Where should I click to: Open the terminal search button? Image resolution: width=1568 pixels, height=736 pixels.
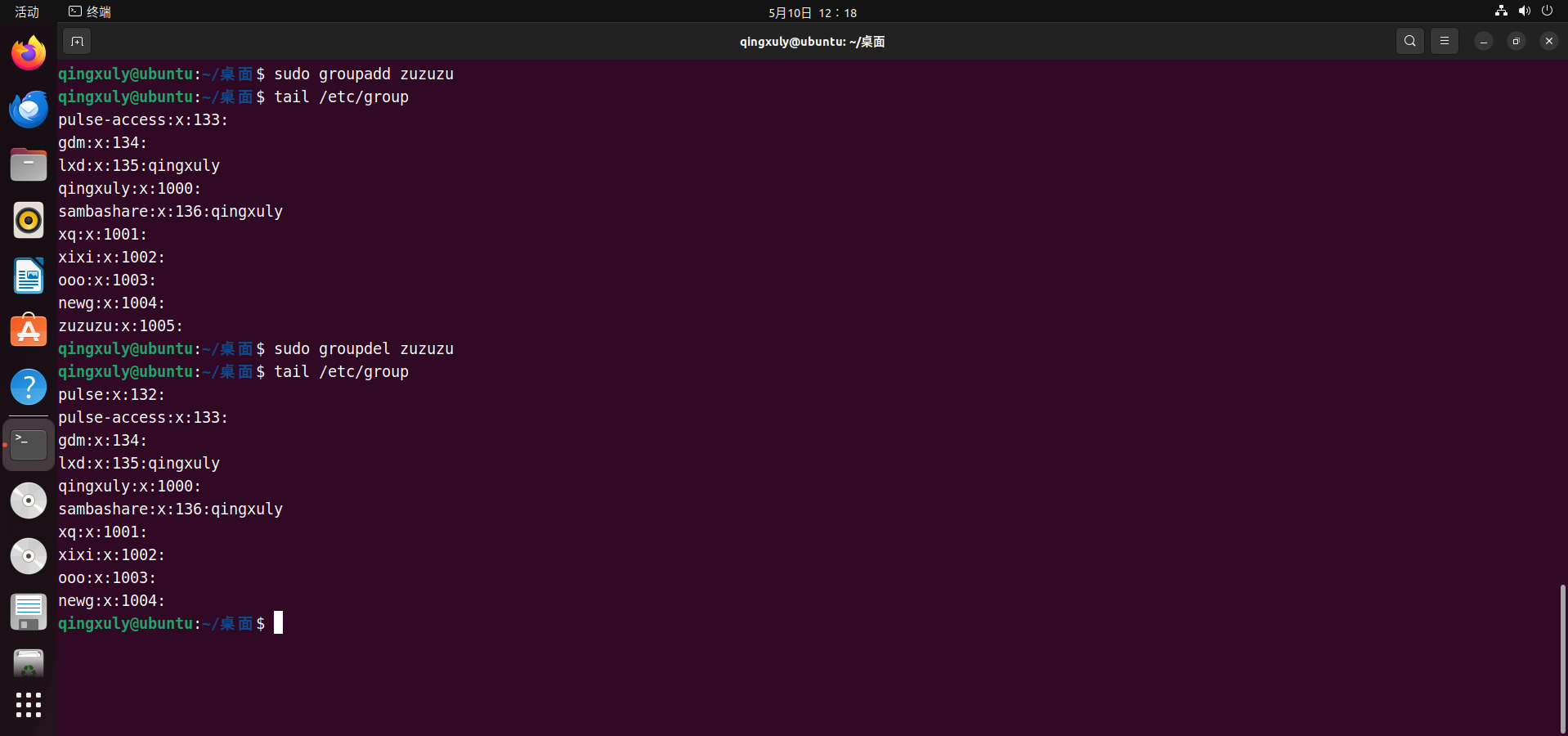pyautogui.click(x=1410, y=41)
